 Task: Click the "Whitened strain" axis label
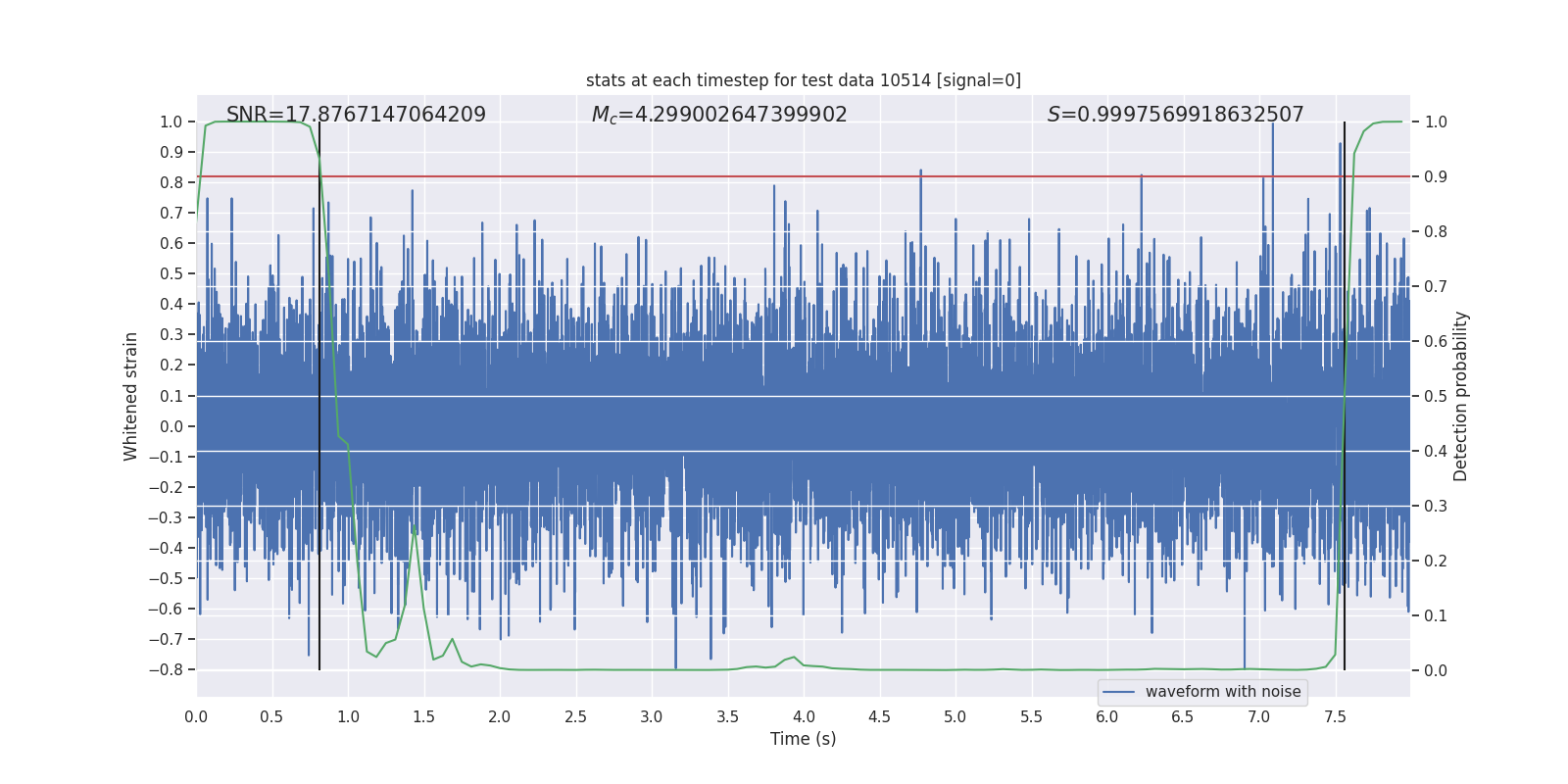(131, 396)
